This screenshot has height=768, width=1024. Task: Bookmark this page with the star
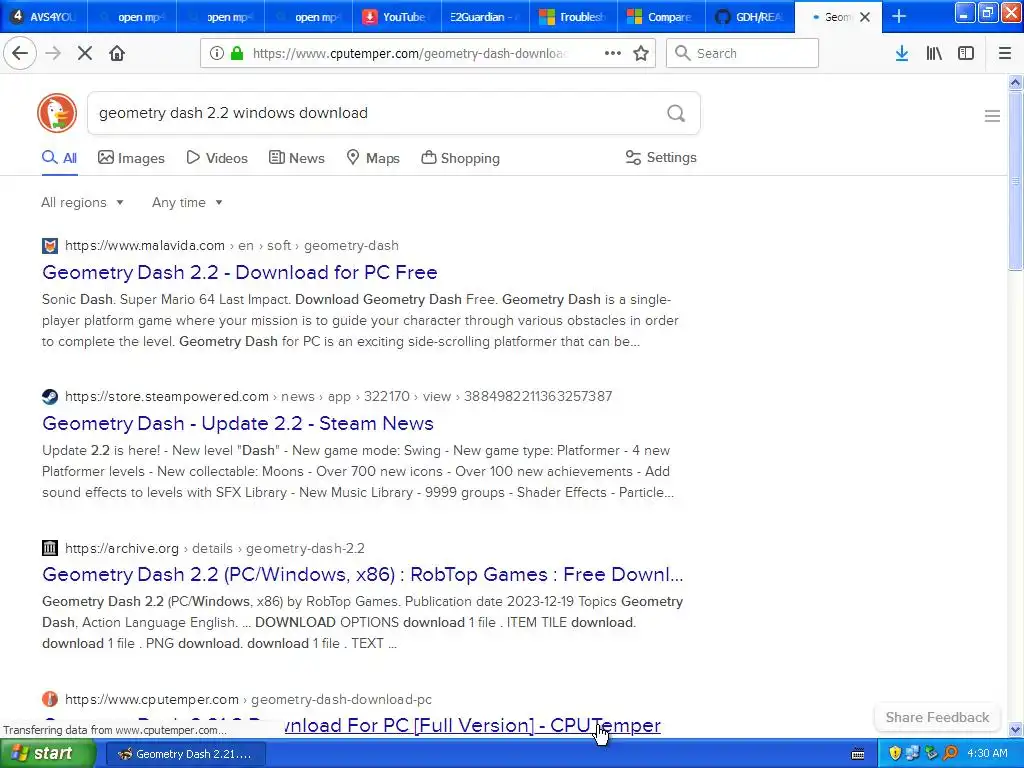(641, 53)
